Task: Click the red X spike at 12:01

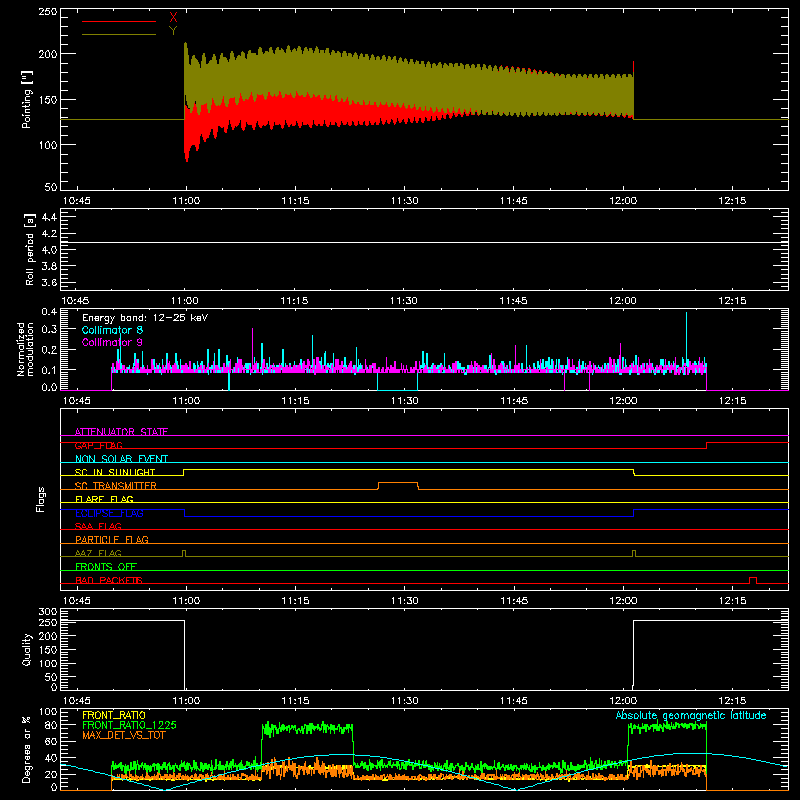Action: pyautogui.click(x=634, y=68)
